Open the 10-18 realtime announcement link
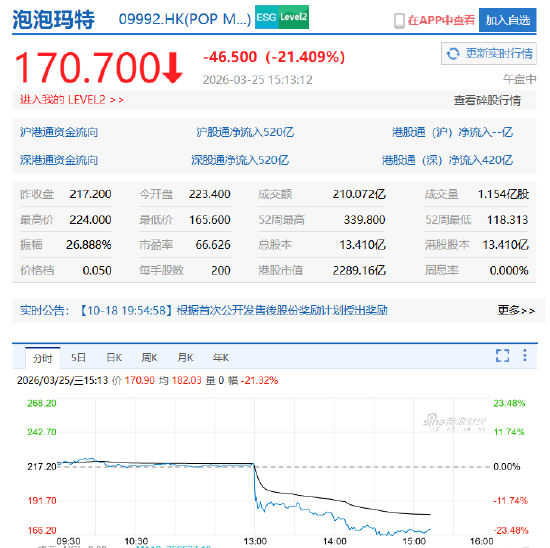The image size is (550, 548). [x=234, y=310]
